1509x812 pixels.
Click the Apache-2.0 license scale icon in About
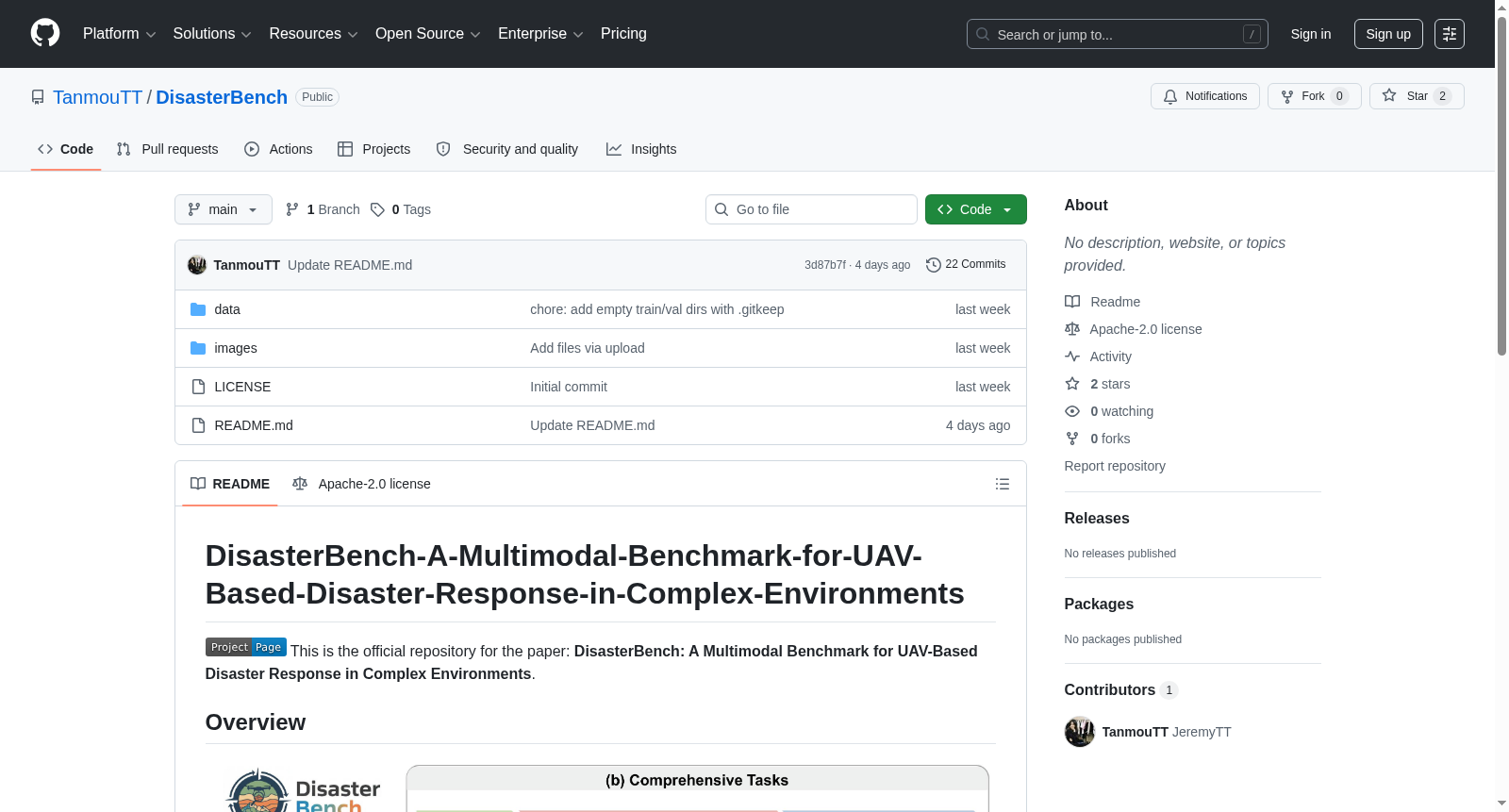point(1072,329)
